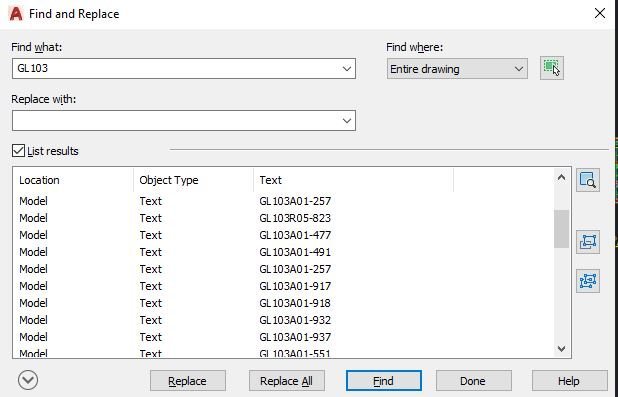Click the Done button

click(473, 381)
